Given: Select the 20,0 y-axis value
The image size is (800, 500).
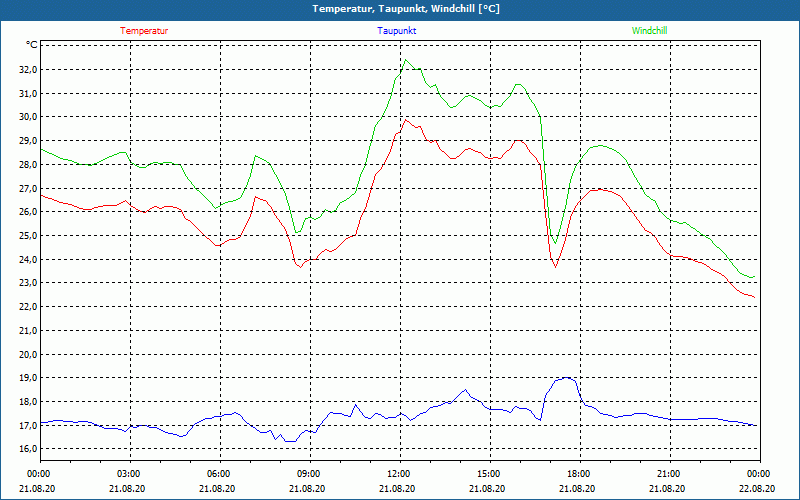Looking at the screenshot, I should 29,354.
